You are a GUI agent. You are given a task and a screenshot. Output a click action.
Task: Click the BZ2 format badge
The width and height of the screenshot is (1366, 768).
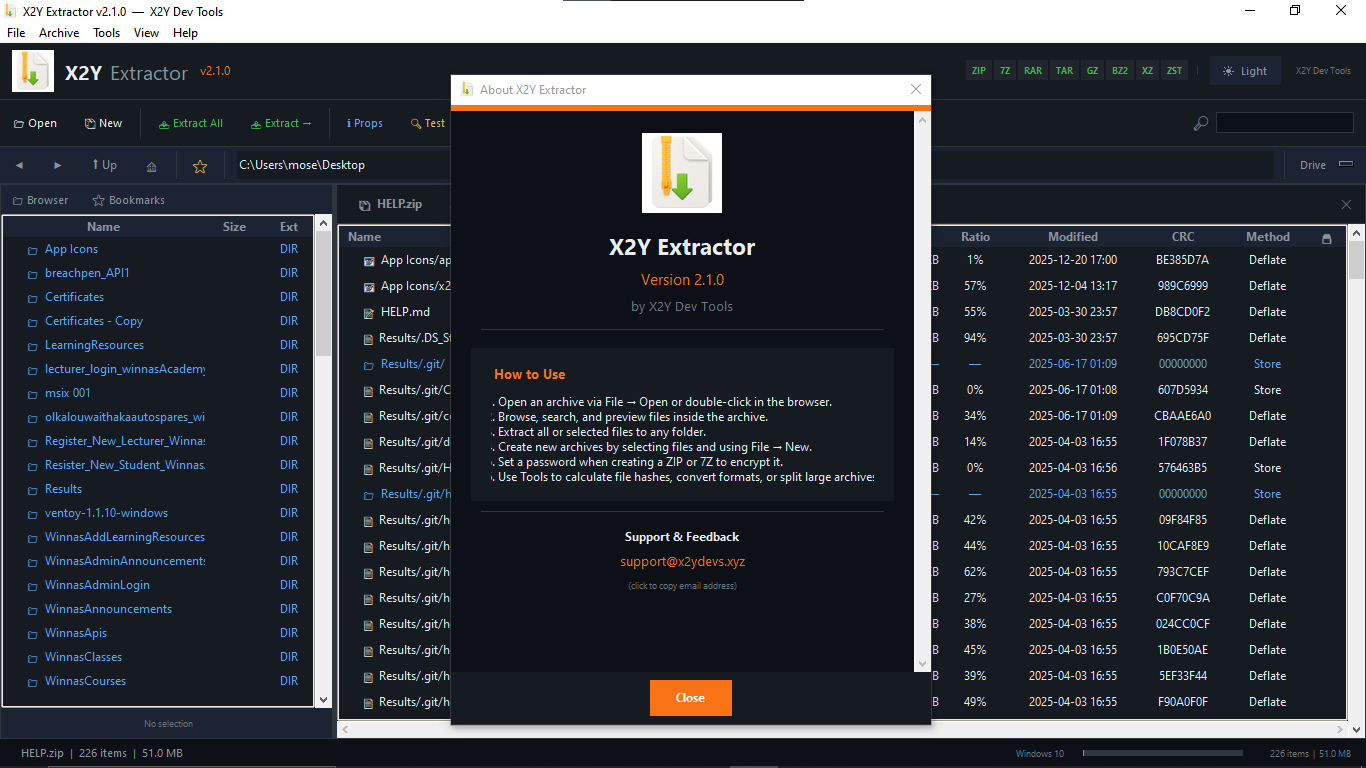1120,71
